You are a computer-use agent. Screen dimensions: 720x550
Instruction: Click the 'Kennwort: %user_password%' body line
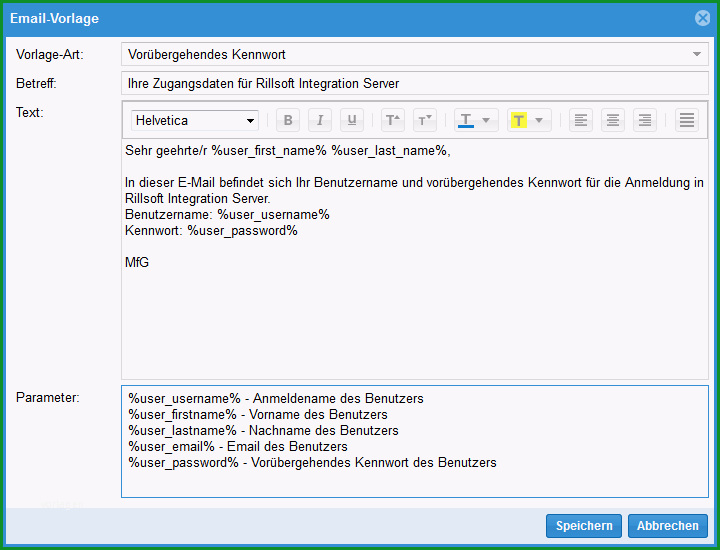211,230
